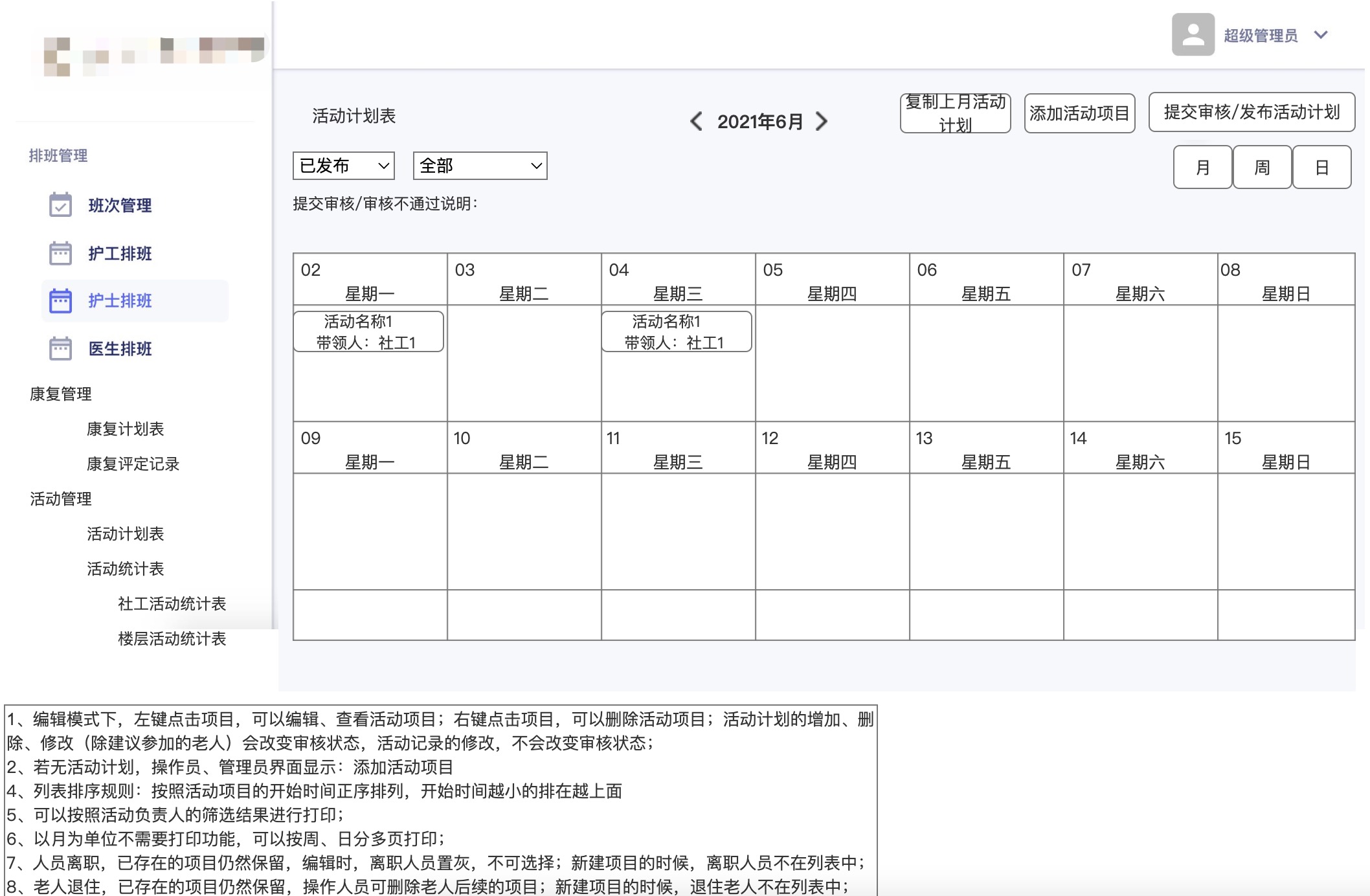Click 提交审核/发布活动计划 button

1252,112
